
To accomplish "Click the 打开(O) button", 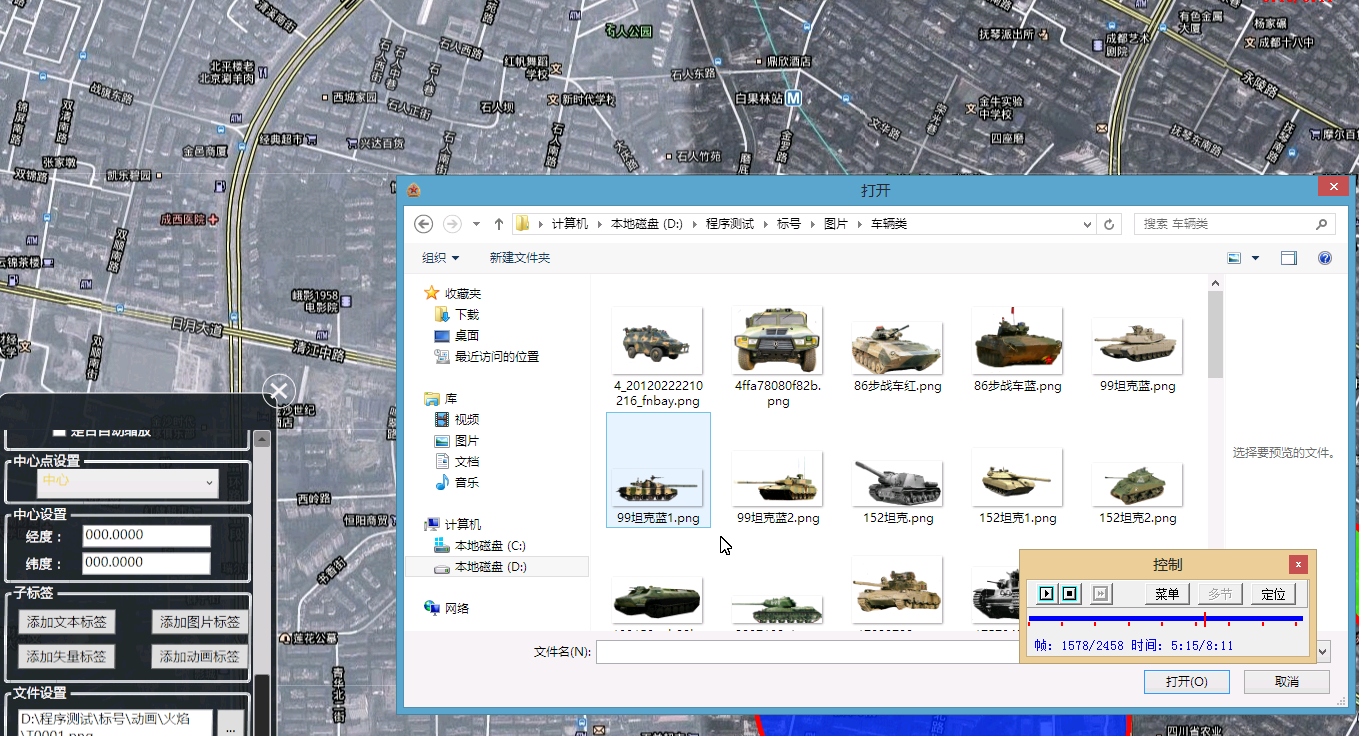I will tap(1186, 682).
